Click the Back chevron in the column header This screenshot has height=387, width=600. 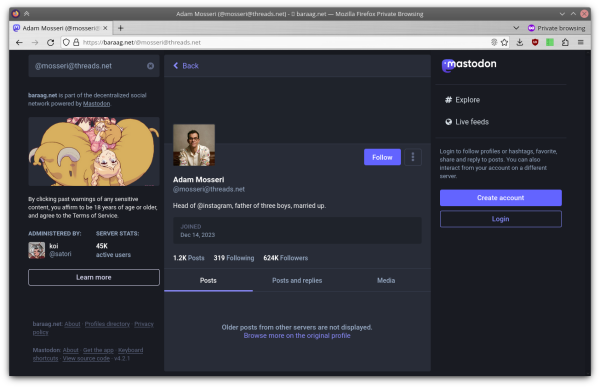click(x=176, y=65)
